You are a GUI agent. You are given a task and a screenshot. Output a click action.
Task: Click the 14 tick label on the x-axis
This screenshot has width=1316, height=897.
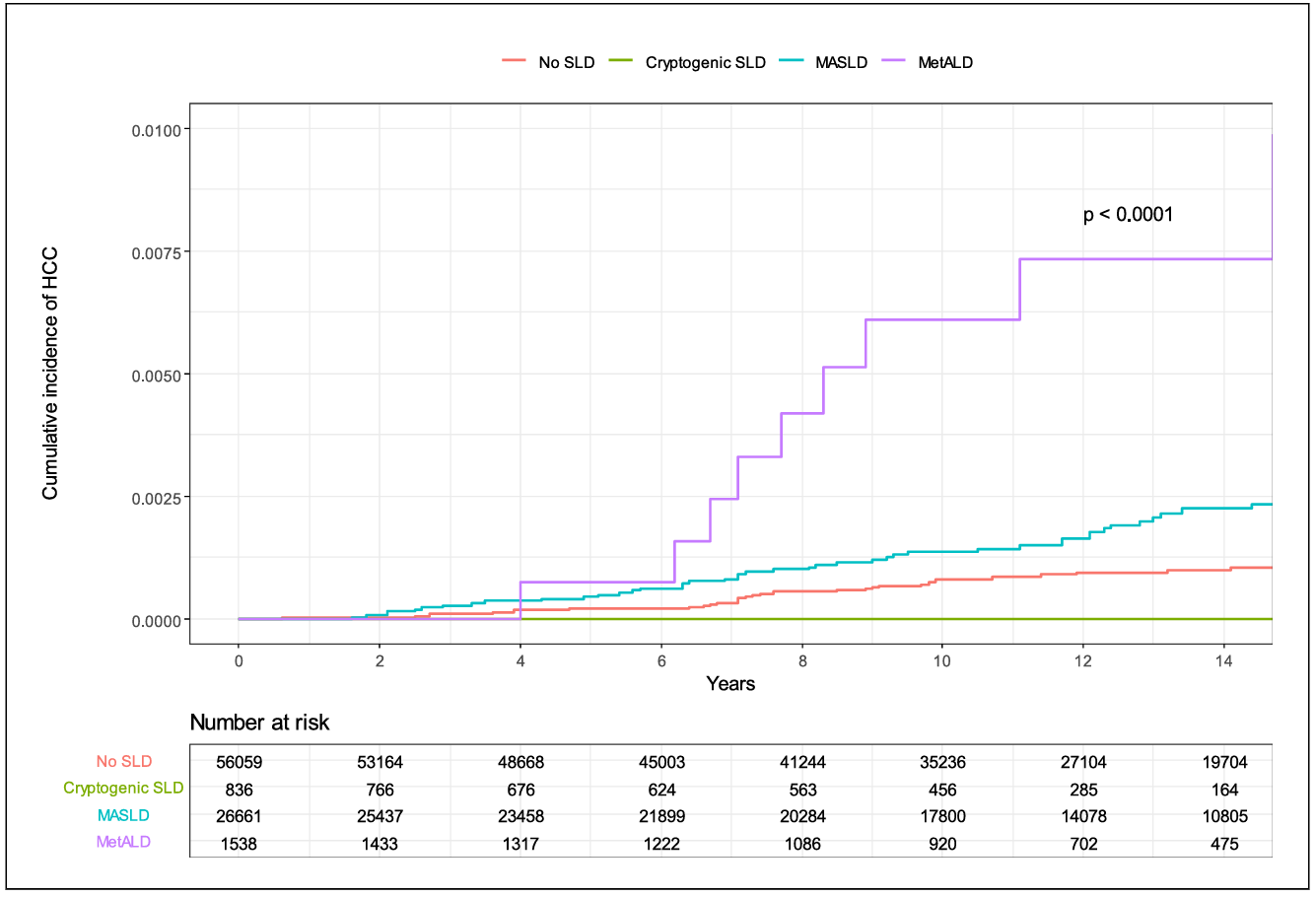[1224, 660]
